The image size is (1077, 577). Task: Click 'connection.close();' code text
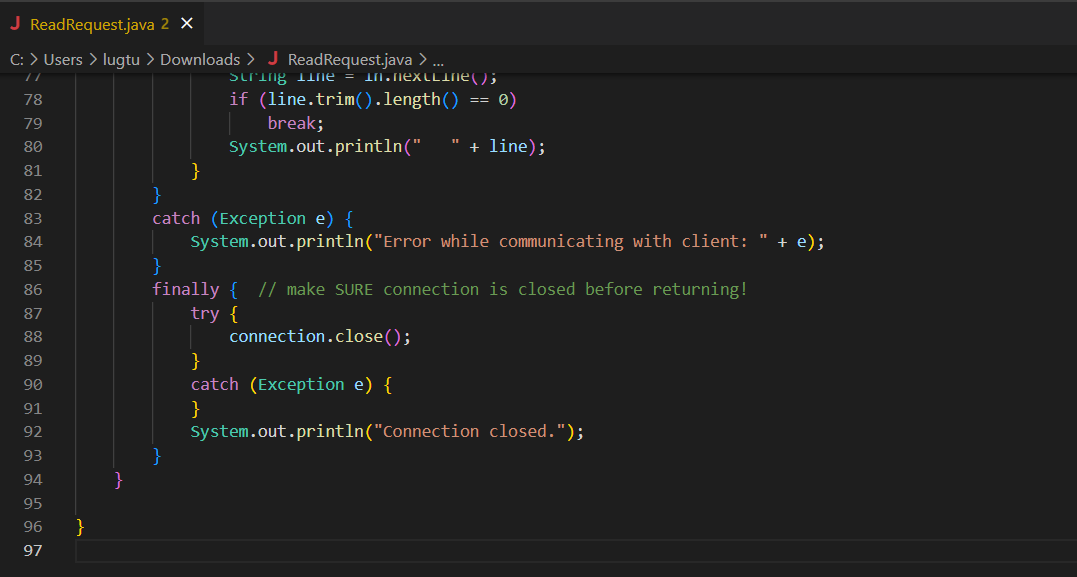point(320,337)
